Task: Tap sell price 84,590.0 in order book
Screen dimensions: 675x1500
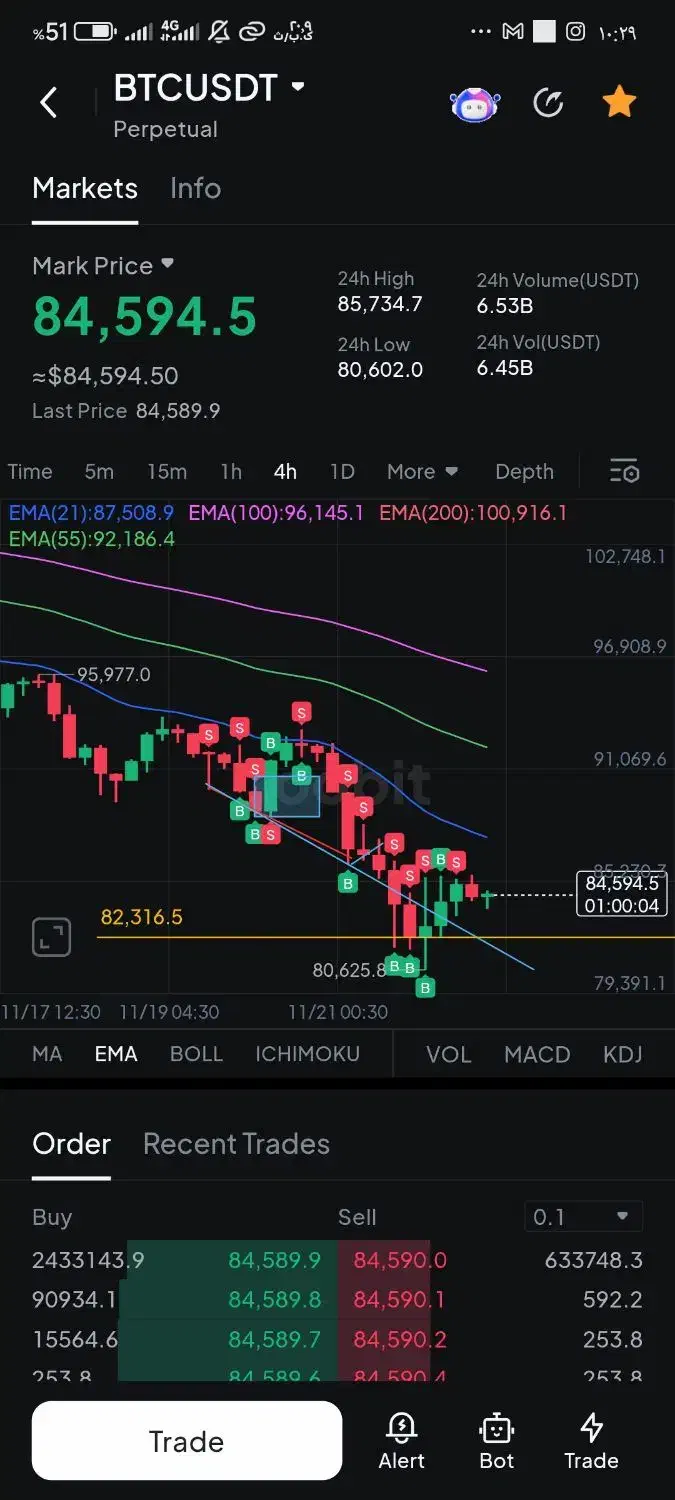Action: pyautogui.click(x=400, y=1260)
